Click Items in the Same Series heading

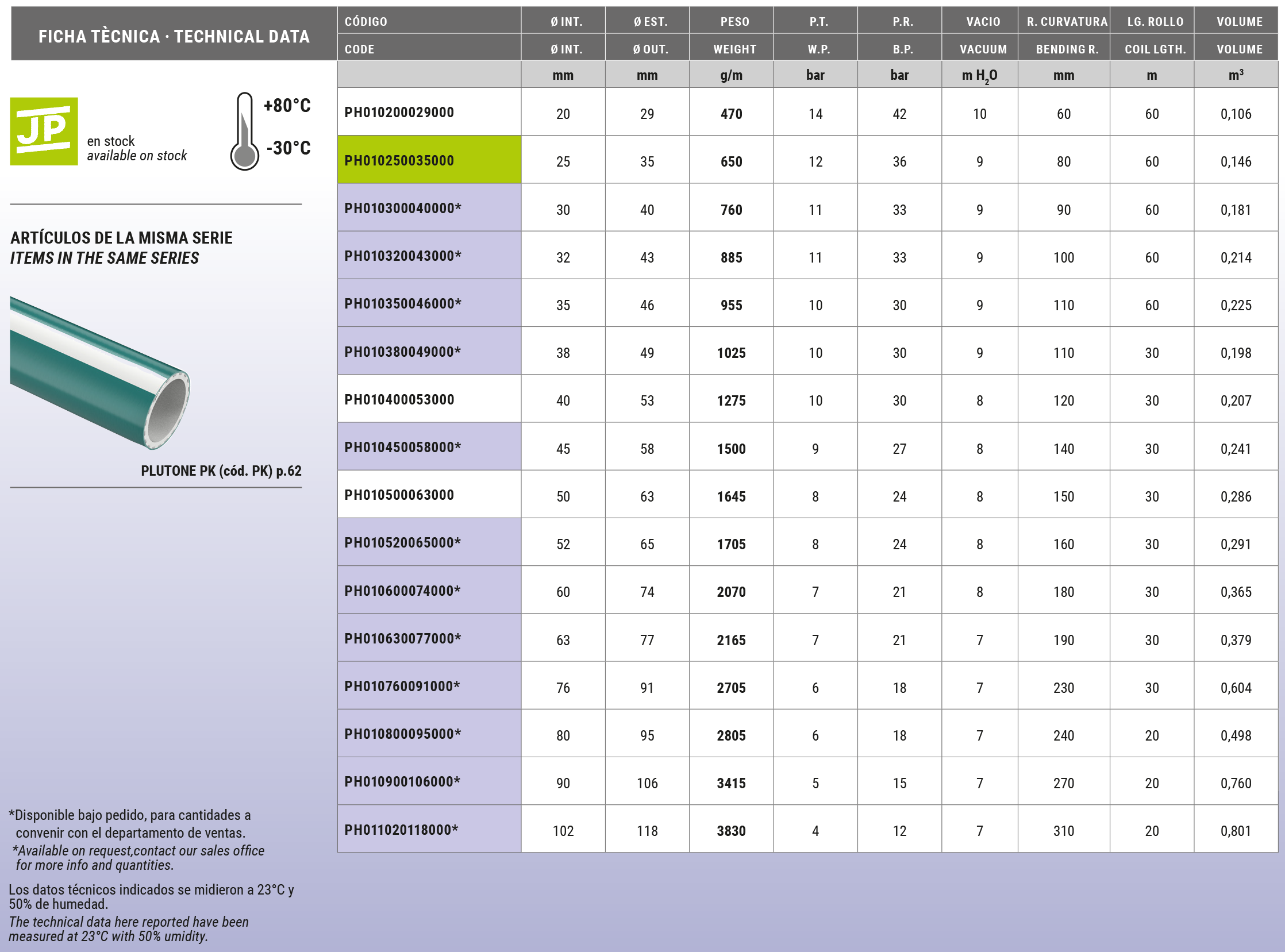click(x=105, y=258)
